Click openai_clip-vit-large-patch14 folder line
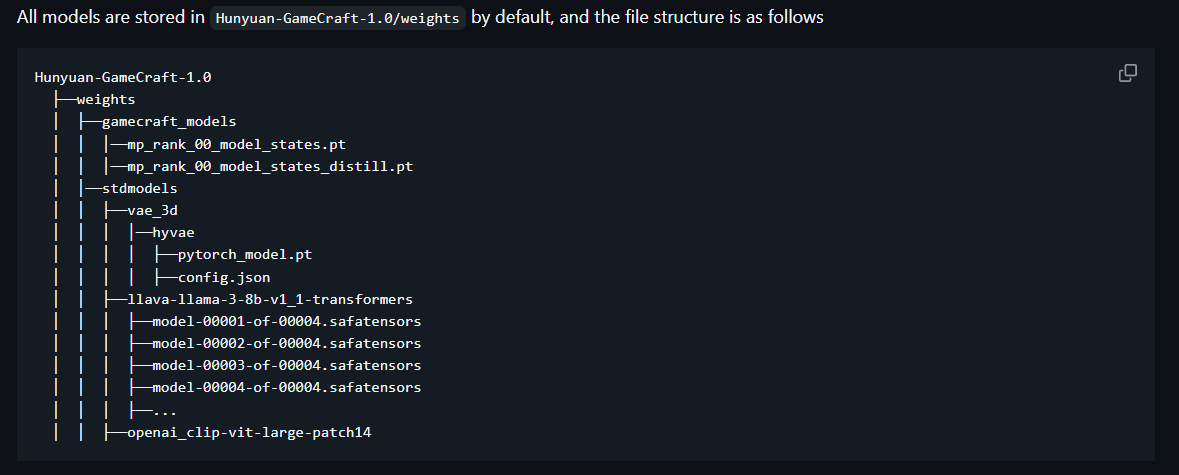1179x475 pixels. 249,432
